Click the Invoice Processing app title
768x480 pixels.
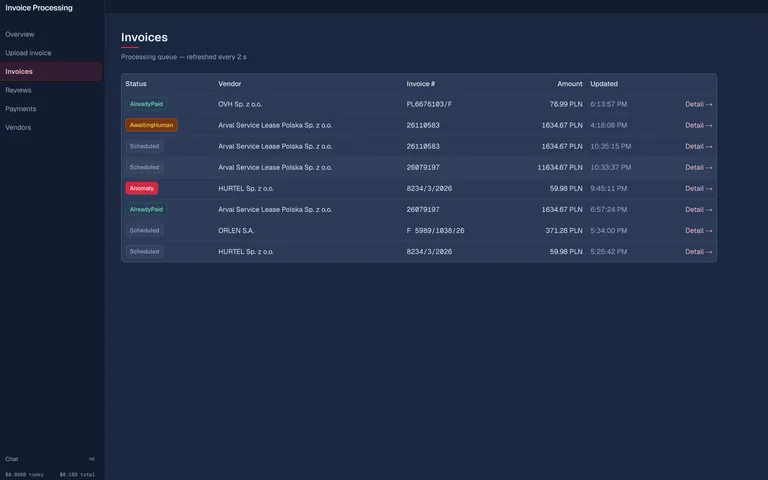(39, 8)
